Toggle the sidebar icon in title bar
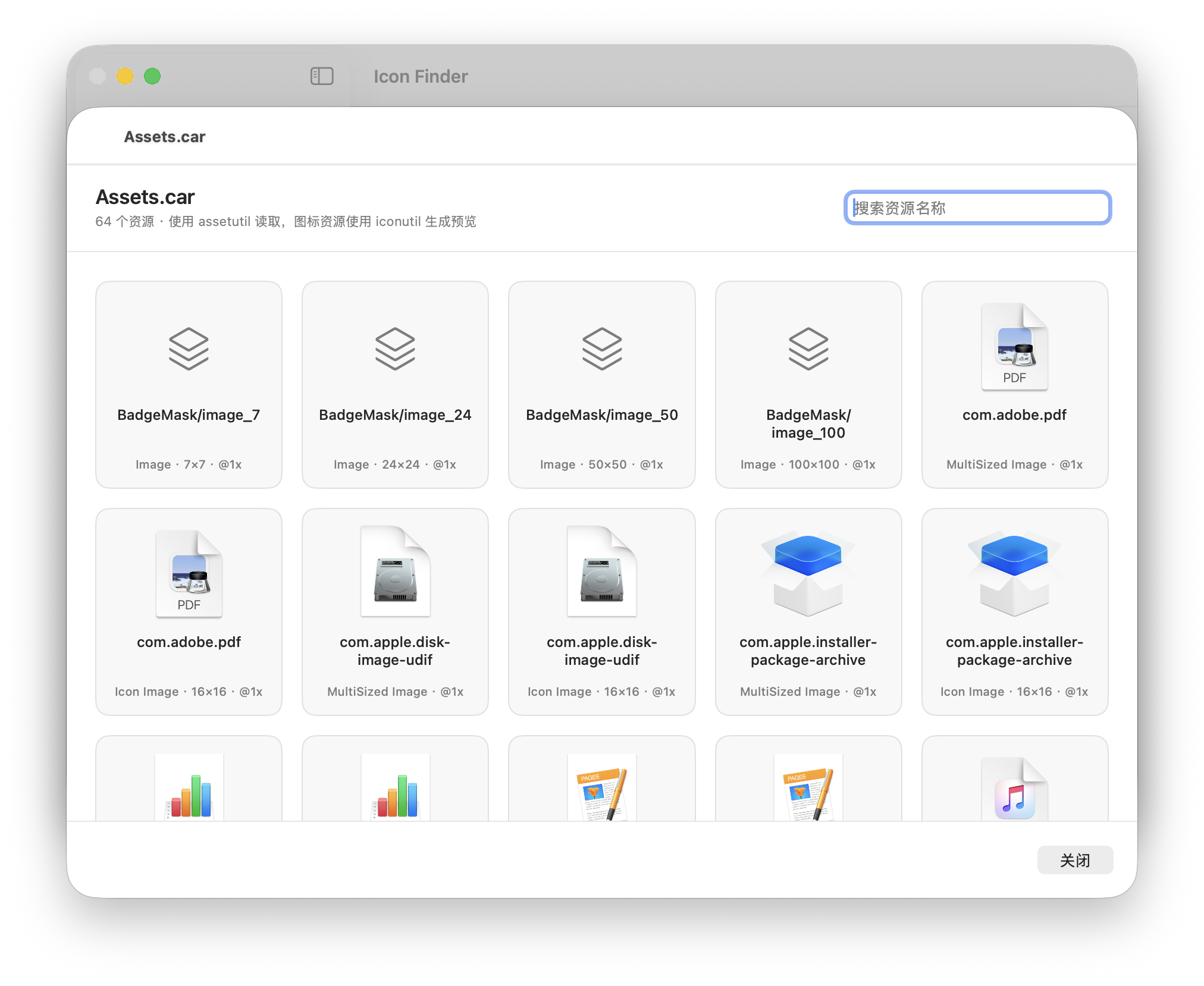This screenshot has height=986, width=1204. (322, 76)
